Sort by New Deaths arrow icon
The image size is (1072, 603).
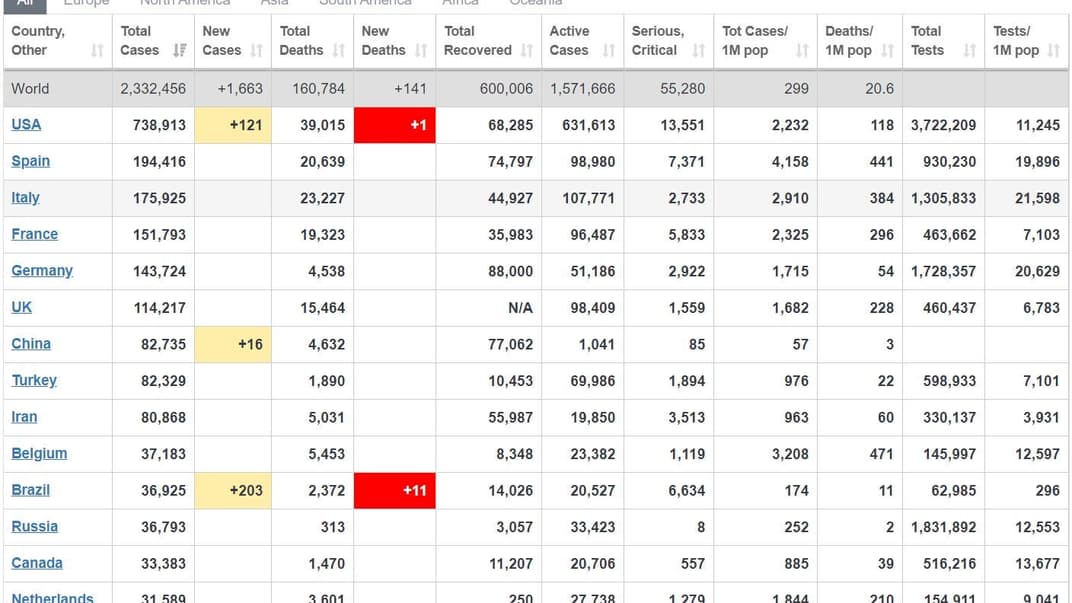pos(421,51)
